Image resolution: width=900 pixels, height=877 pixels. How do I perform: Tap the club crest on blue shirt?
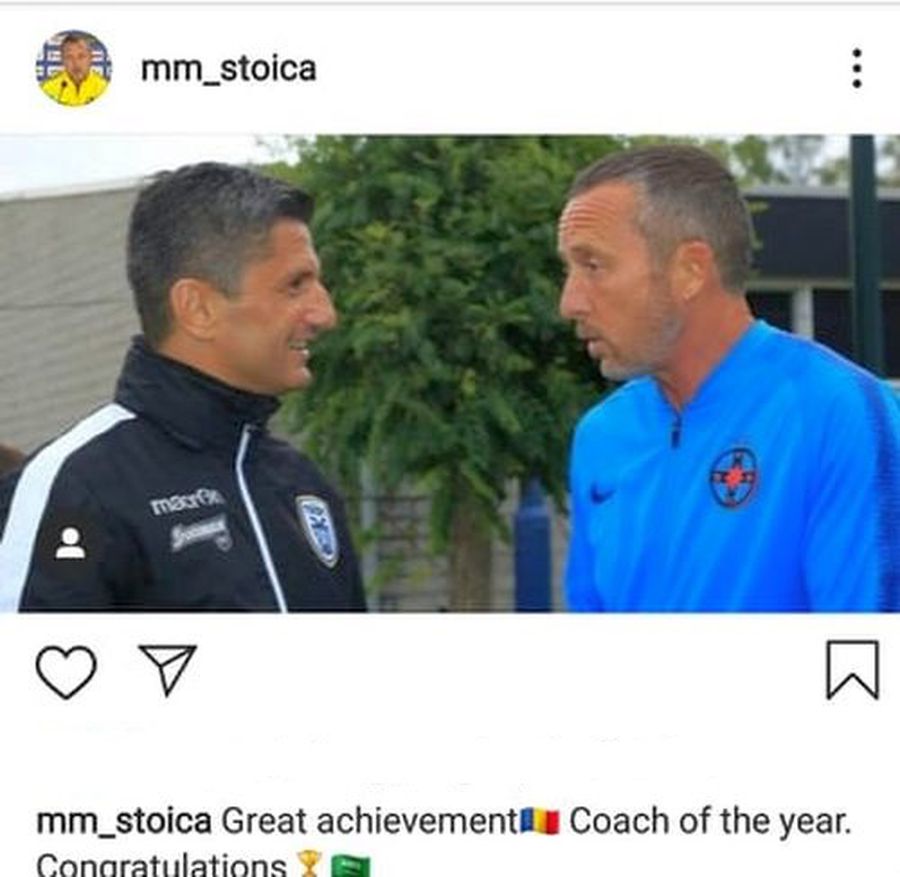(x=734, y=478)
